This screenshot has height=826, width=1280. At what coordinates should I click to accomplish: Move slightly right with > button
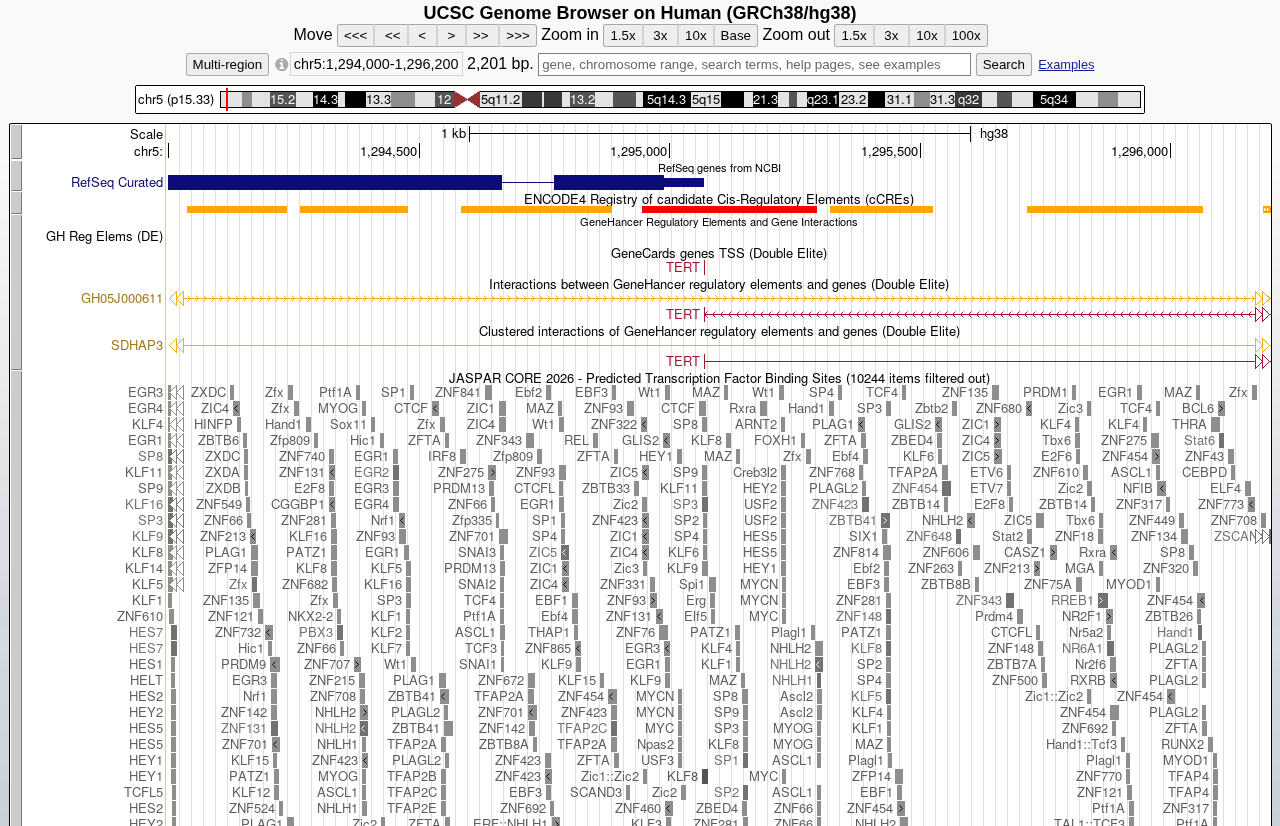pyautogui.click(x=451, y=36)
